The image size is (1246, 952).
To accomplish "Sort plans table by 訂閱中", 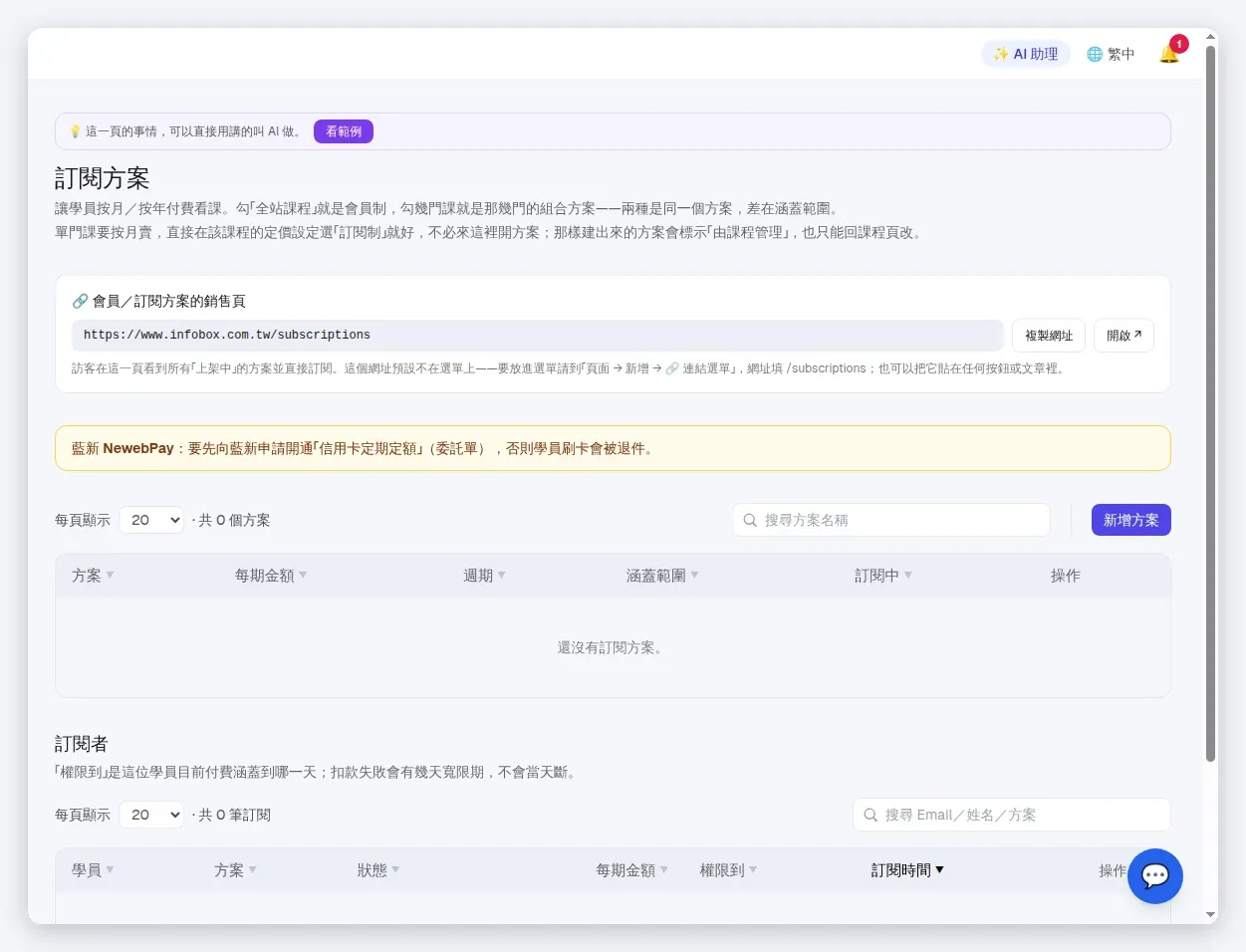I will pyautogui.click(x=883, y=576).
